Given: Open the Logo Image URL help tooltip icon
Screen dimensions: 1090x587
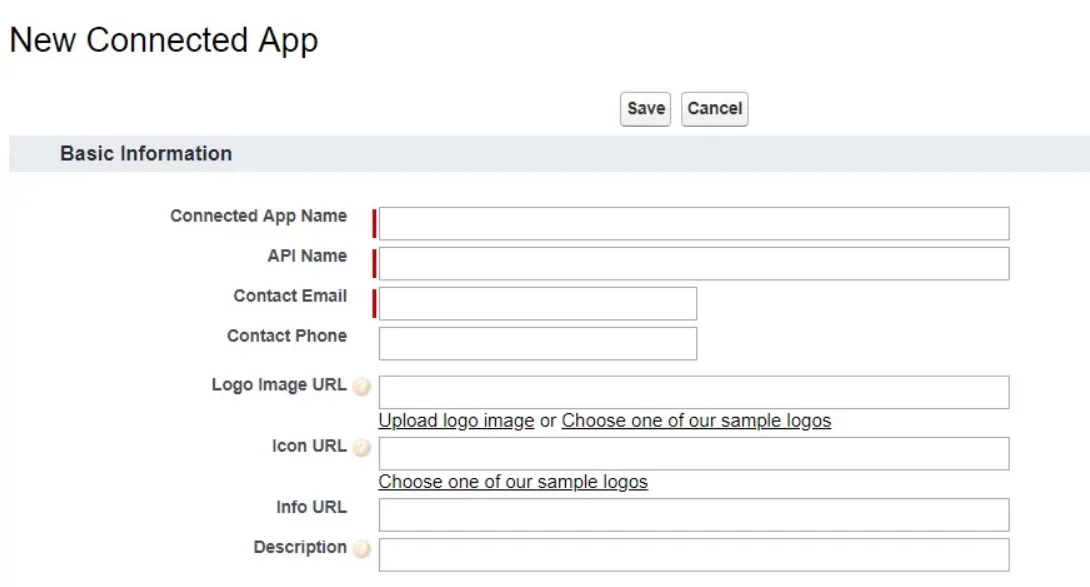Looking at the screenshot, I should 361,387.
